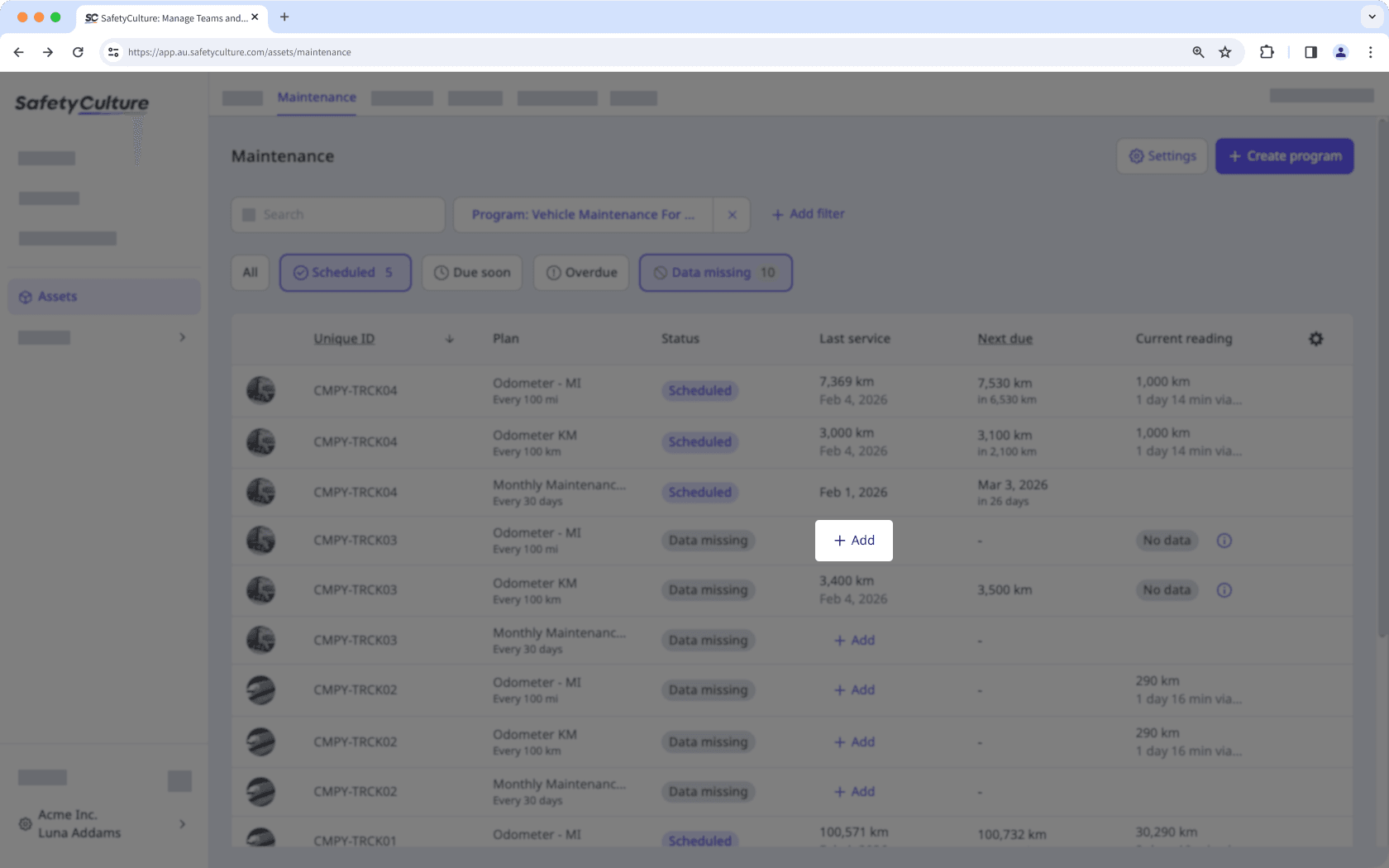The width and height of the screenshot is (1389, 868).
Task: Add a reading for CMPY-TRCK03 Odometer MI
Action: pyautogui.click(x=853, y=540)
